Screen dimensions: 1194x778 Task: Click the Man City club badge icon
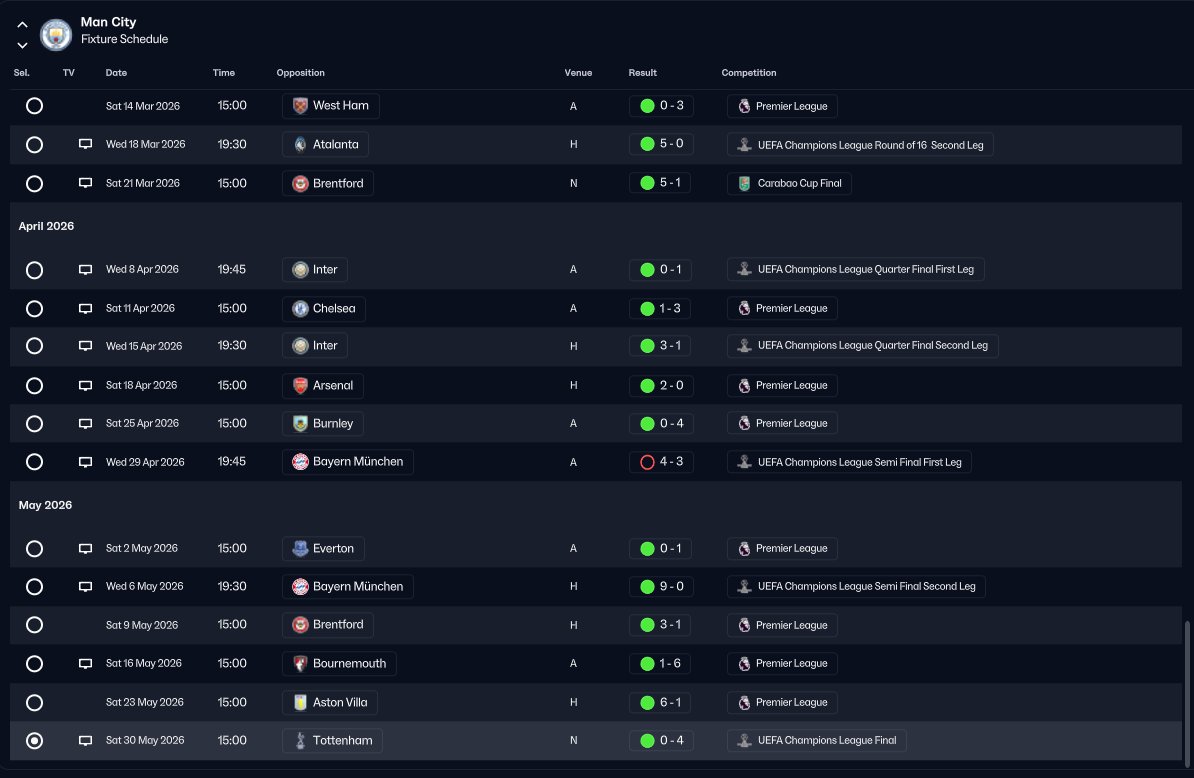coord(56,33)
